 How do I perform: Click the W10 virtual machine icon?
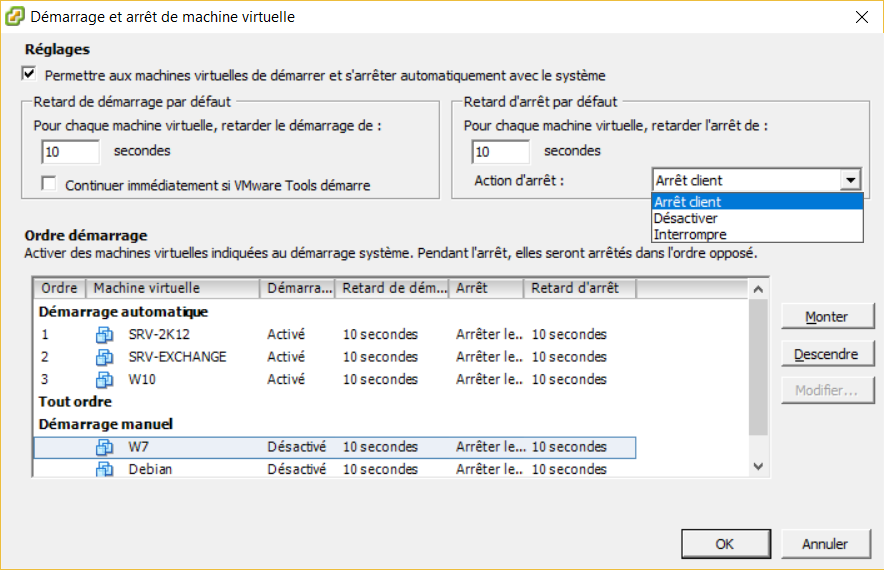[104, 380]
